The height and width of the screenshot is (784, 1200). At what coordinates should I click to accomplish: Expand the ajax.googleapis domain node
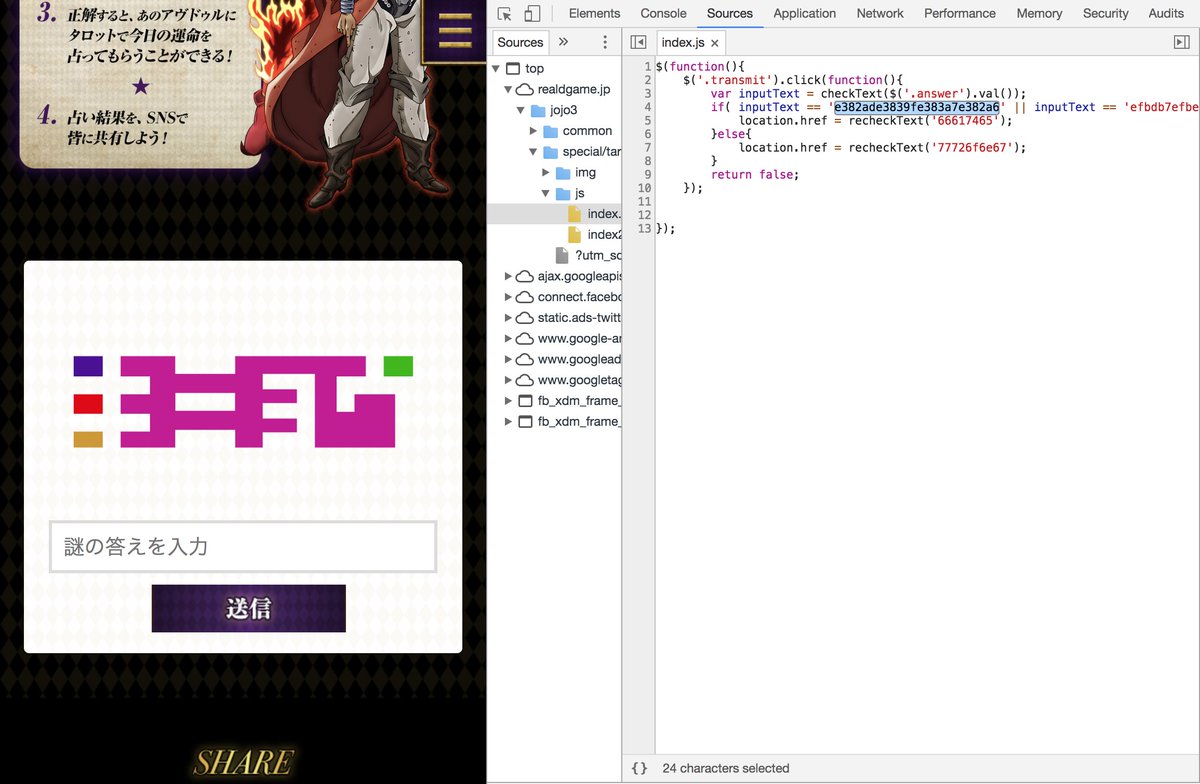pyautogui.click(x=508, y=276)
